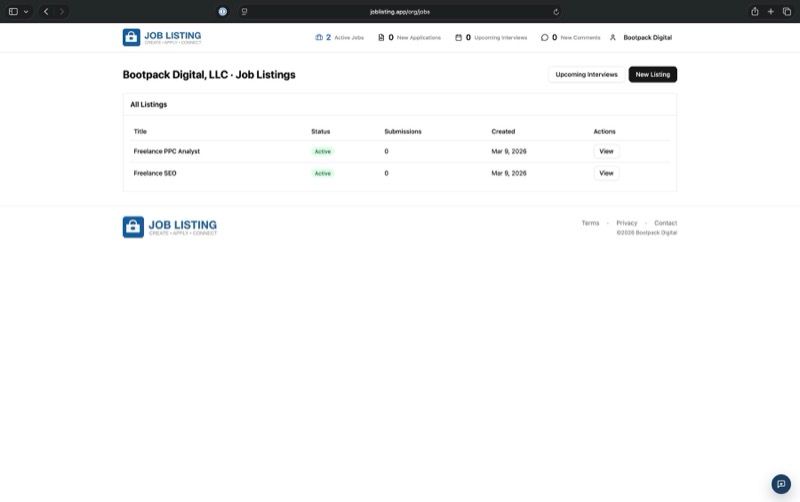Open a new tab with plus icon

click(770, 11)
